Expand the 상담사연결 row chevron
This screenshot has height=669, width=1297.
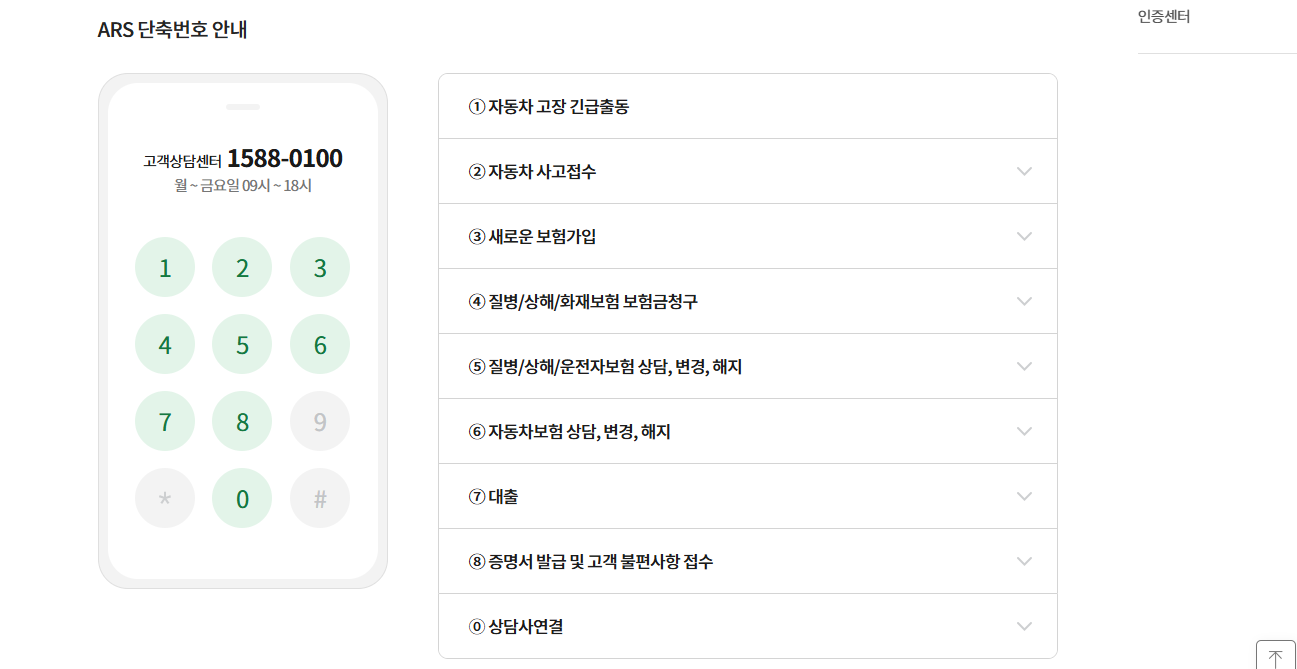pos(1024,626)
